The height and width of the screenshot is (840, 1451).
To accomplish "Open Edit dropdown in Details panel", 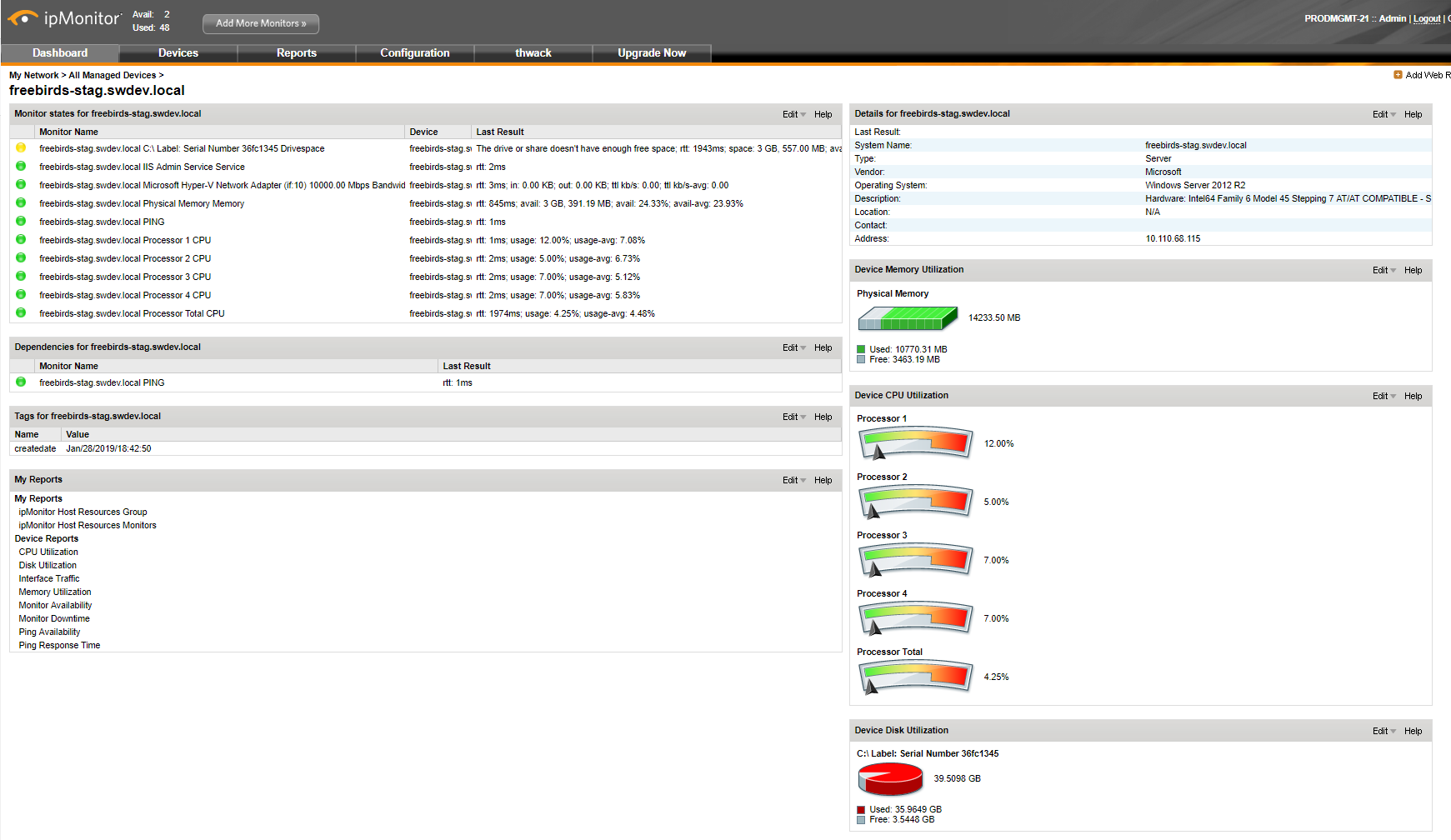I will (1383, 114).
